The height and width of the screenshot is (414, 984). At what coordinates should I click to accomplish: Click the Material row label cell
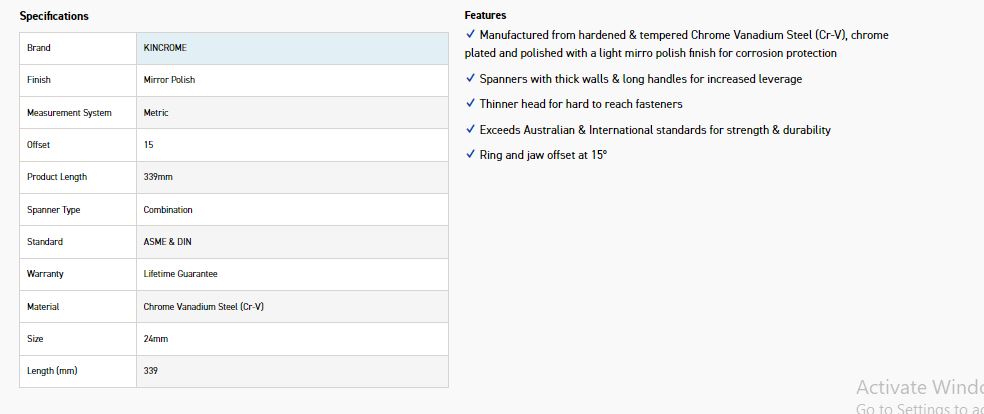tap(78, 307)
